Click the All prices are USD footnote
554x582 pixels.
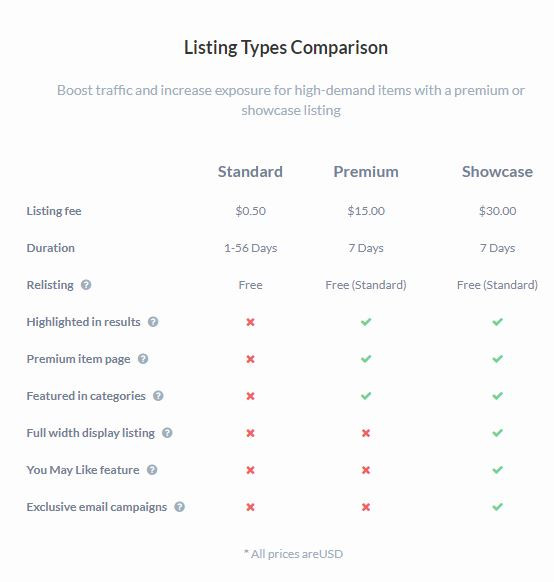click(x=293, y=554)
